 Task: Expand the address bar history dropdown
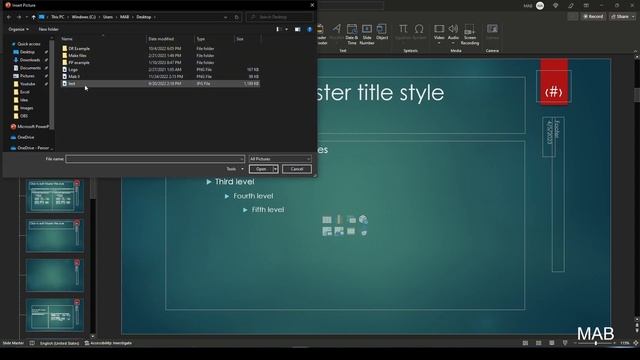tap(226, 17)
